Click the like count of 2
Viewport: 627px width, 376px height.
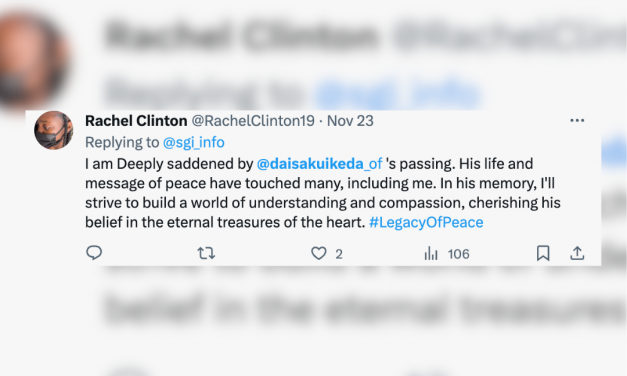pos(339,254)
